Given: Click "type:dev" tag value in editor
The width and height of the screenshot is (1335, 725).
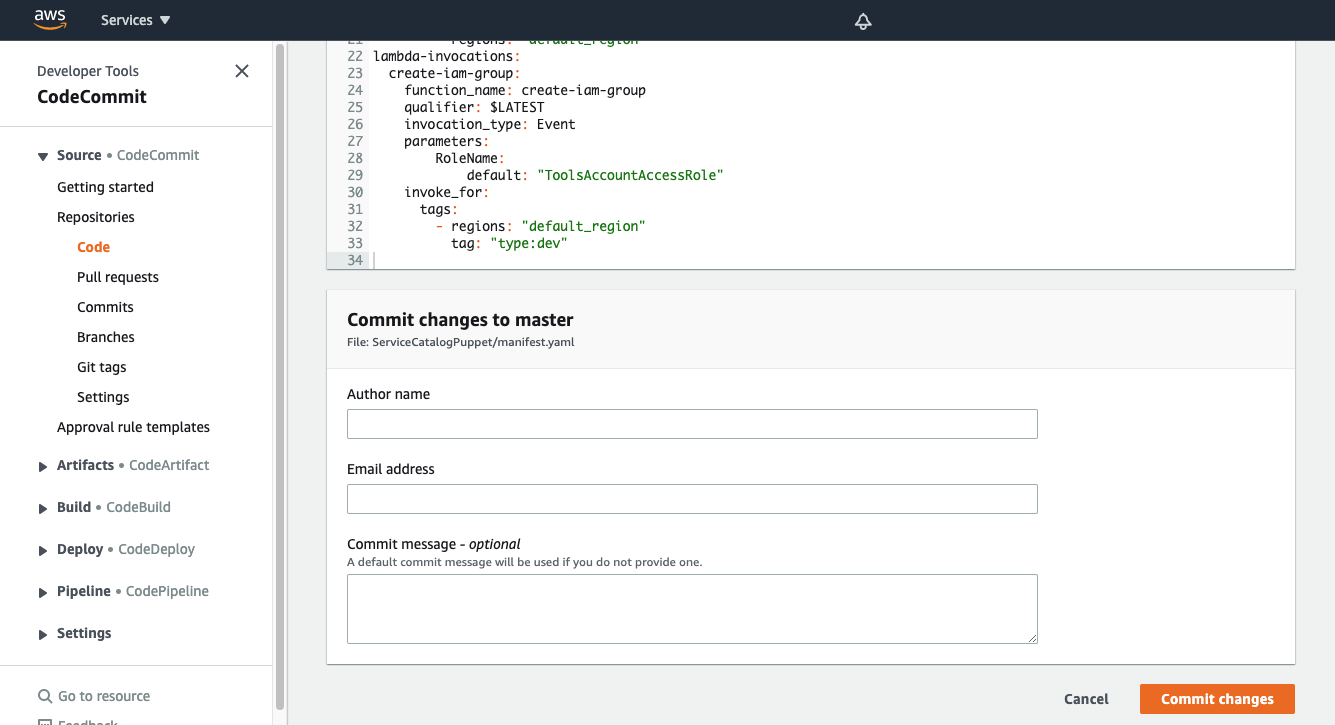Looking at the screenshot, I should tap(529, 243).
